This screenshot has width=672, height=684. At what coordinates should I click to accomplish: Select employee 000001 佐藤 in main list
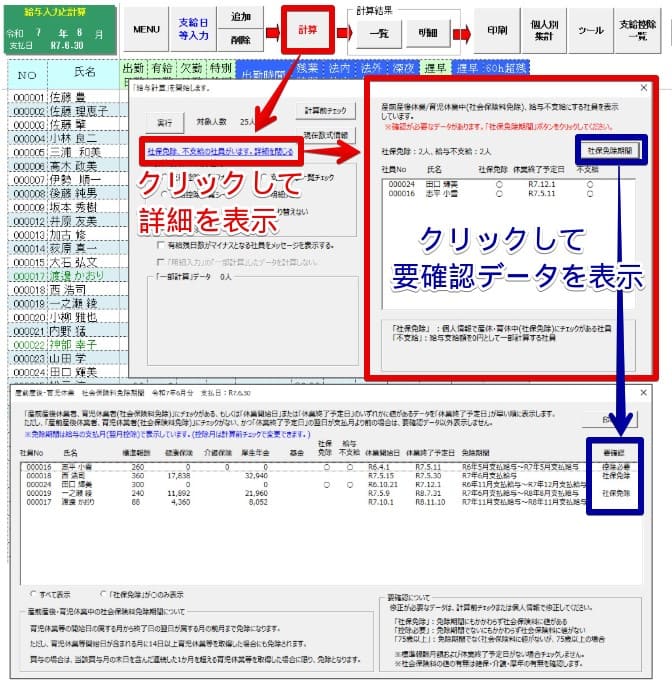coord(65,96)
